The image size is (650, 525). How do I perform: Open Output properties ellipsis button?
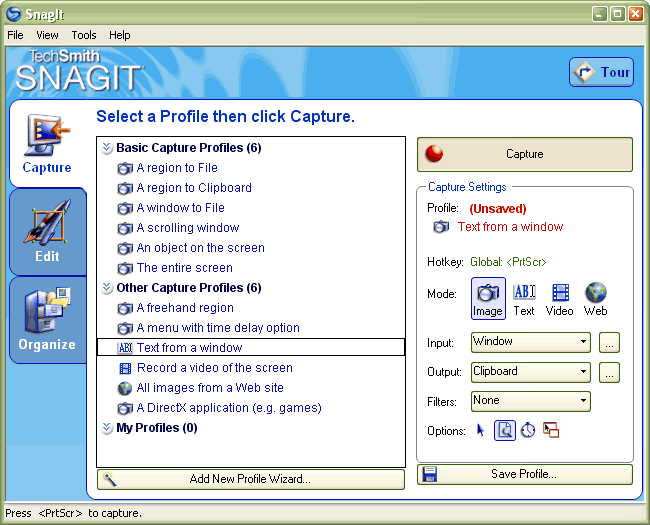tap(609, 372)
